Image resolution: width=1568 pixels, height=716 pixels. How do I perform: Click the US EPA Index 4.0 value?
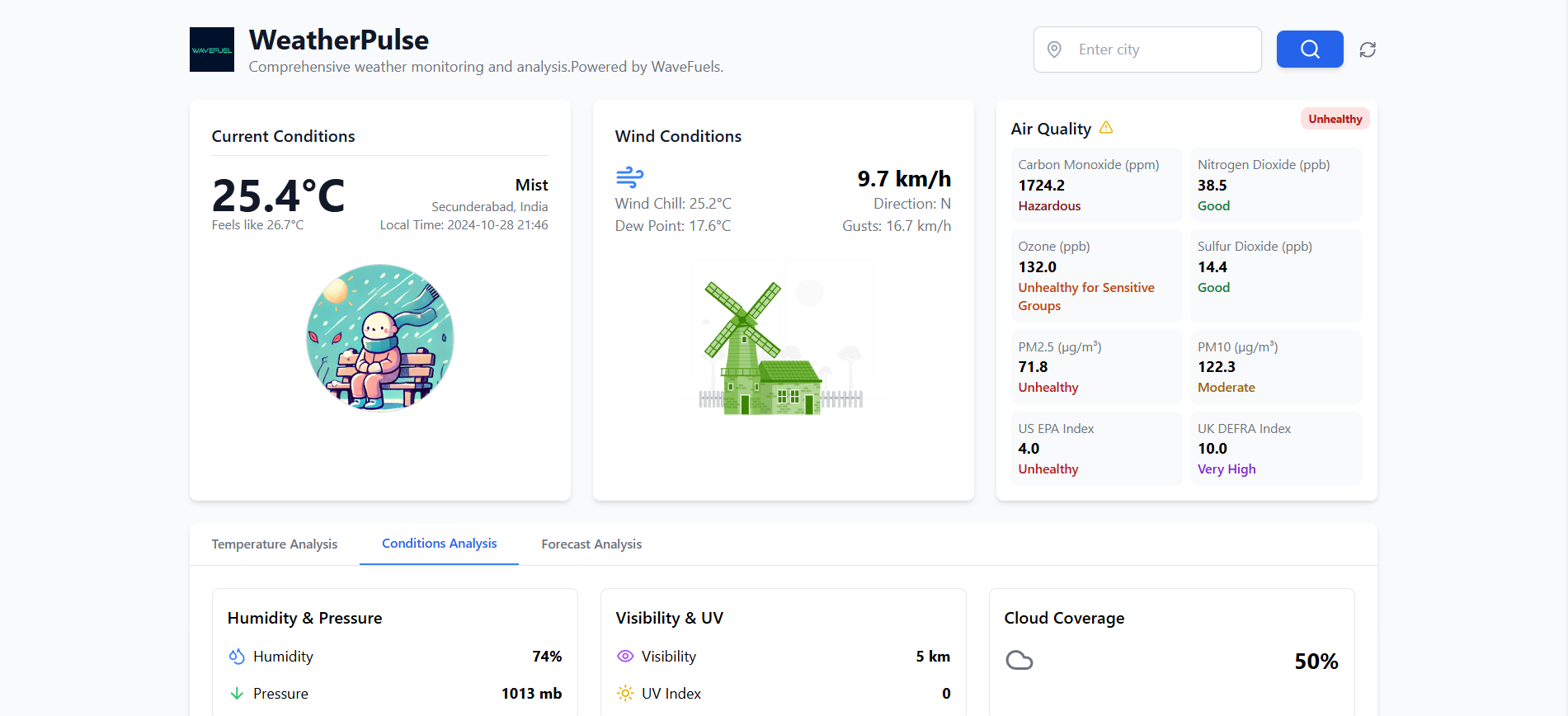(1029, 449)
